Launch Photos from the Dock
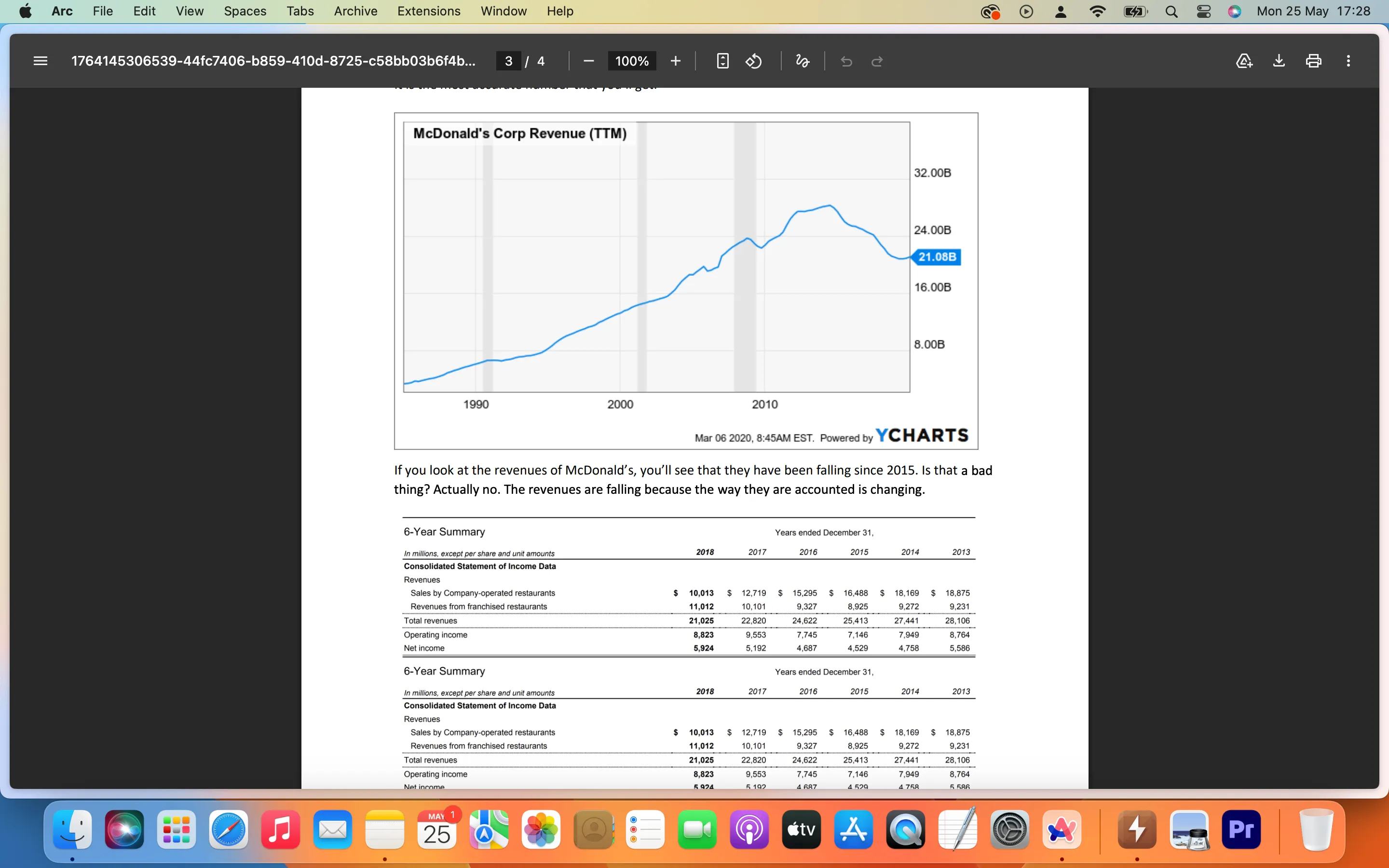This screenshot has height=868, width=1389. tap(541, 829)
